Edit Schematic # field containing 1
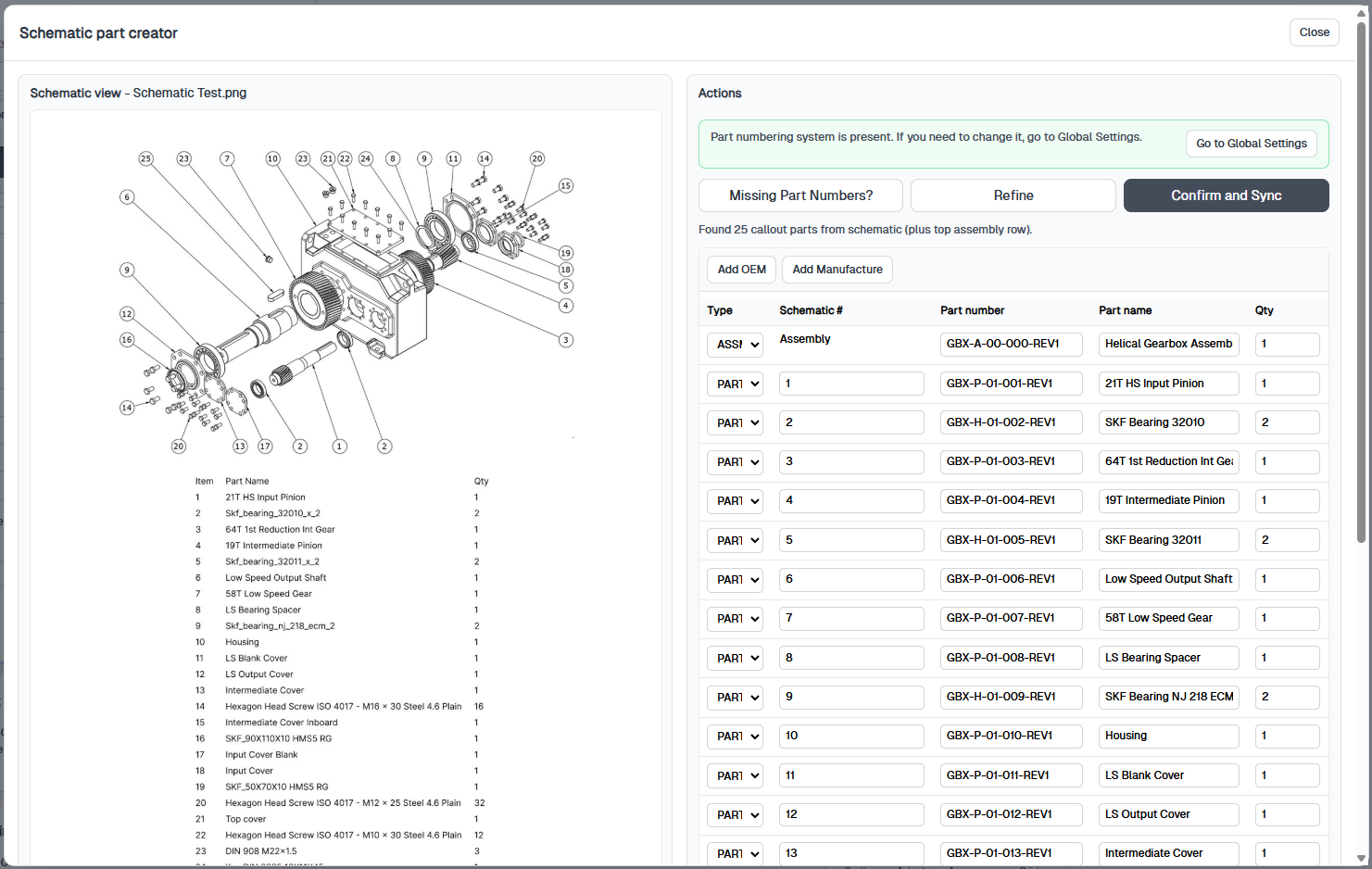This screenshot has width=1372, height=869. pyautogui.click(x=851, y=384)
